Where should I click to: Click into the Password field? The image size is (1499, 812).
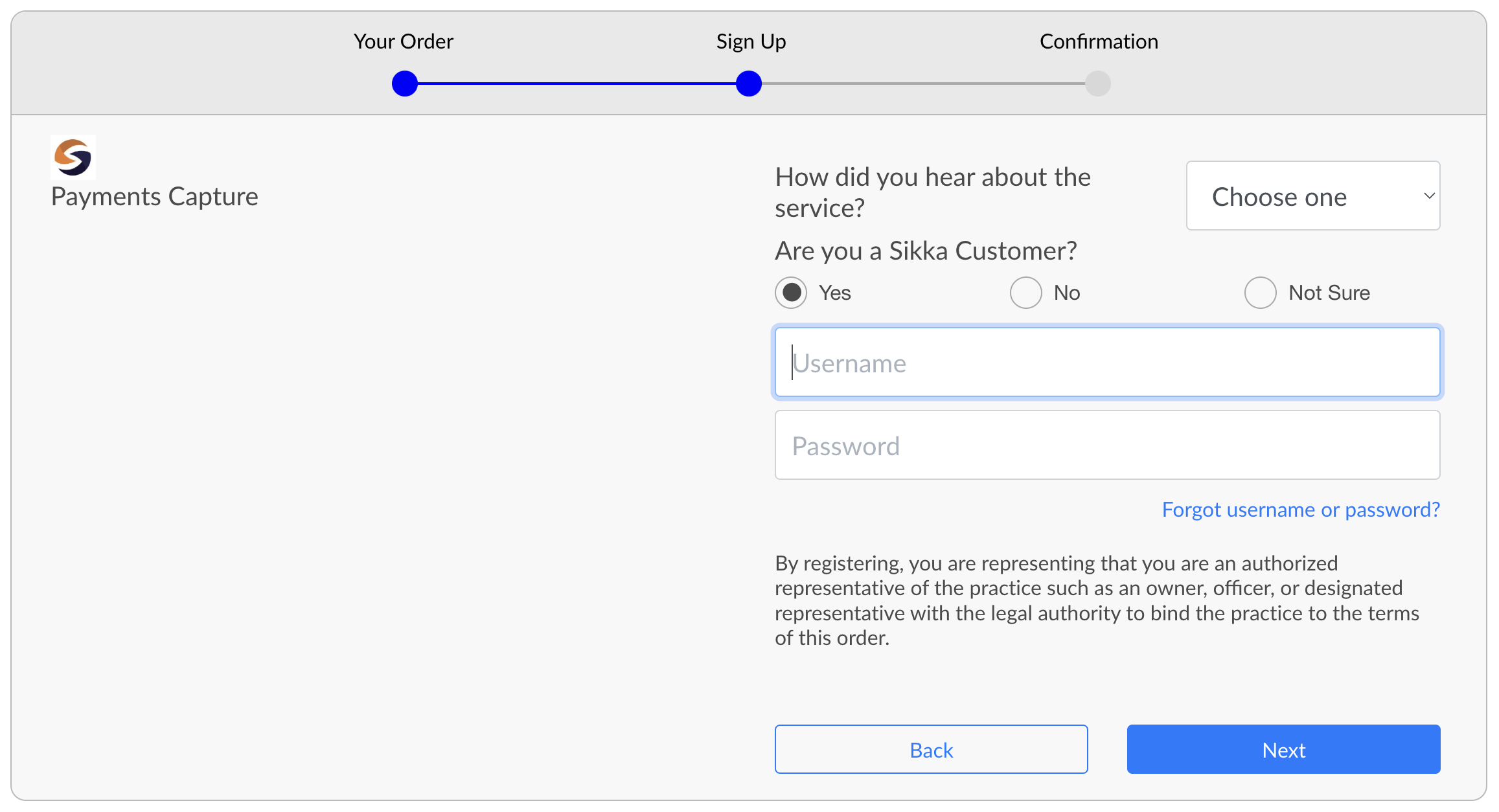click(x=1107, y=445)
